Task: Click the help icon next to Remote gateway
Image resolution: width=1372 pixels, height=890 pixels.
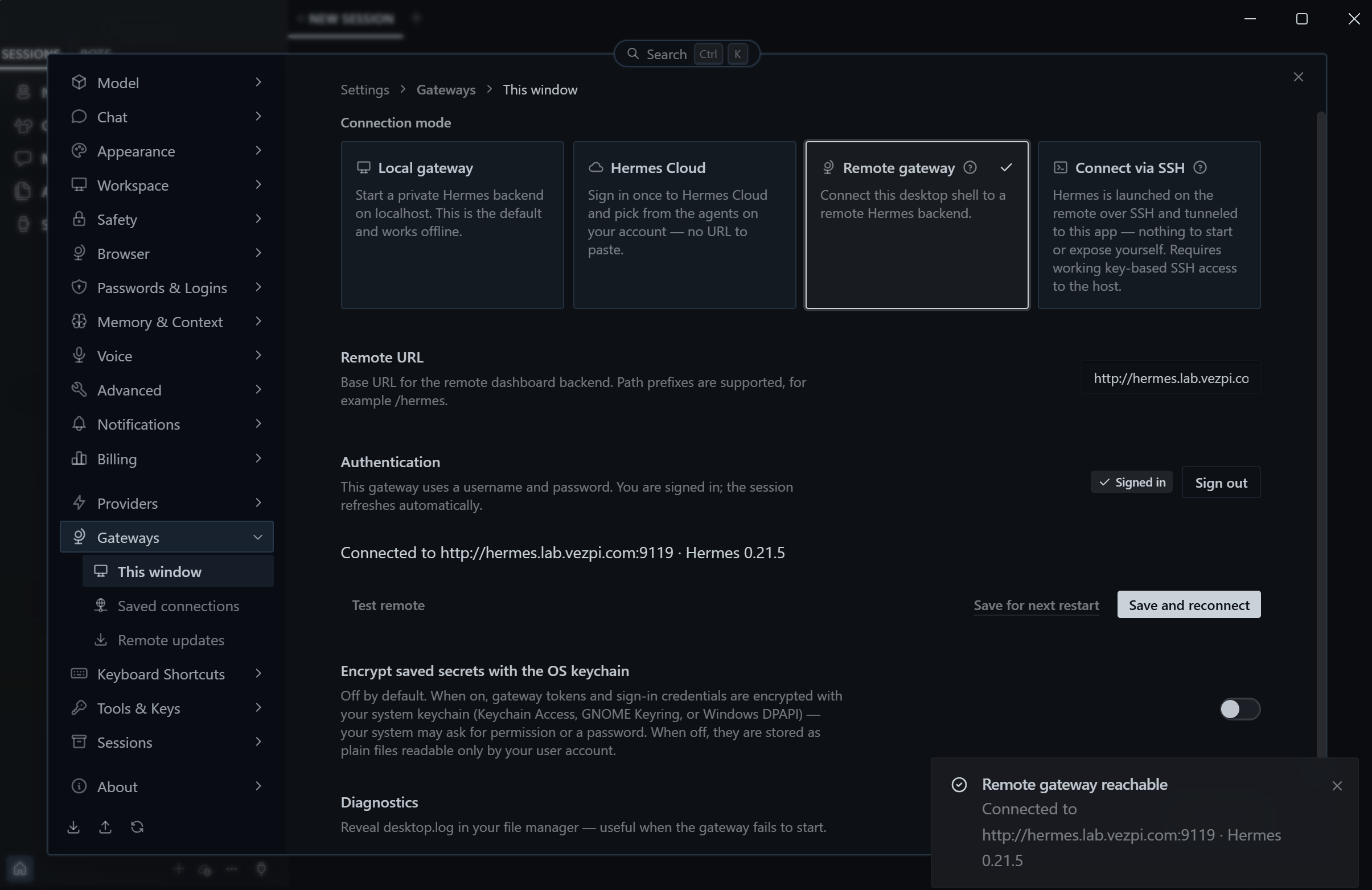Action: tap(970, 168)
